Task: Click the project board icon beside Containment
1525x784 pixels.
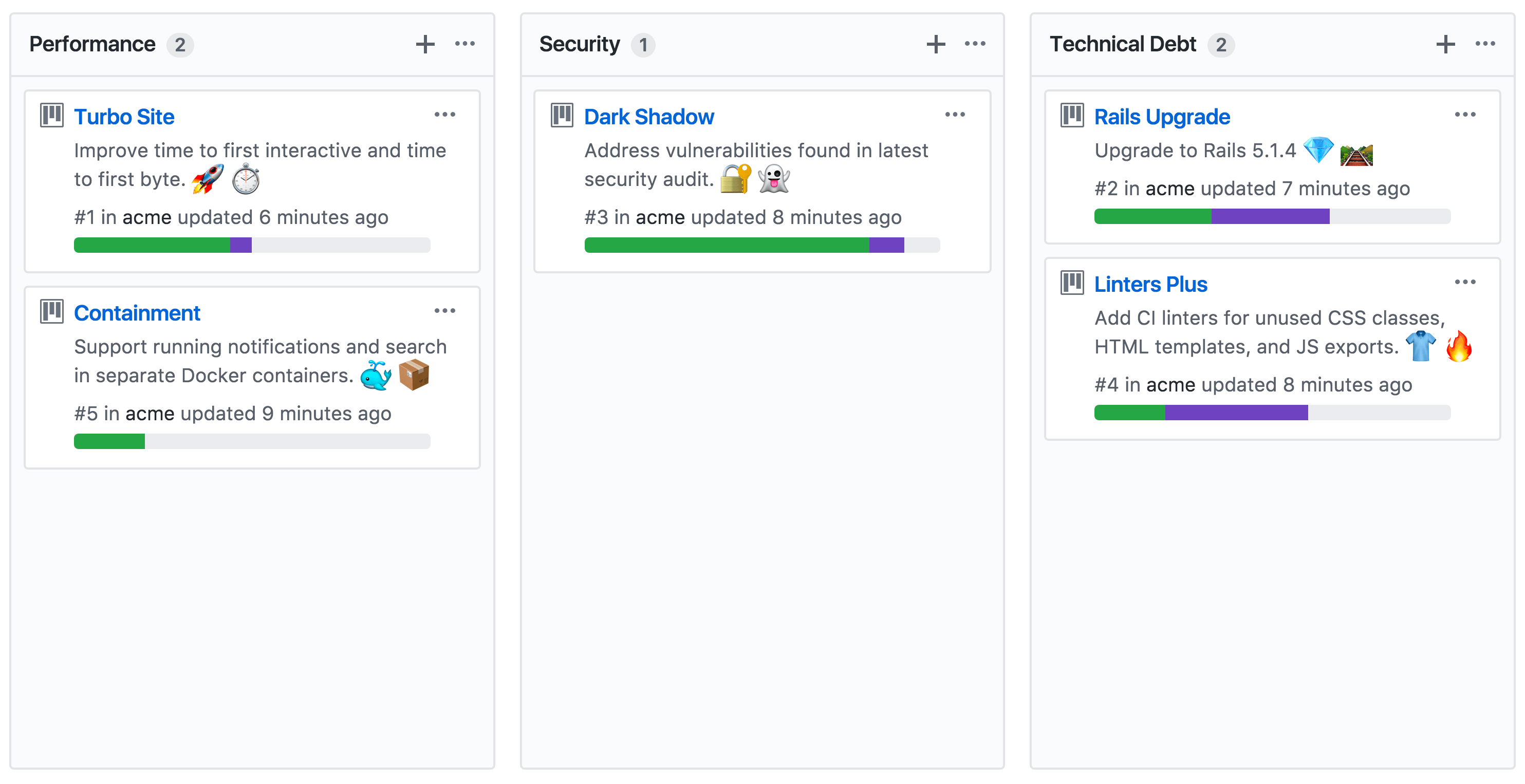Action: (52, 311)
